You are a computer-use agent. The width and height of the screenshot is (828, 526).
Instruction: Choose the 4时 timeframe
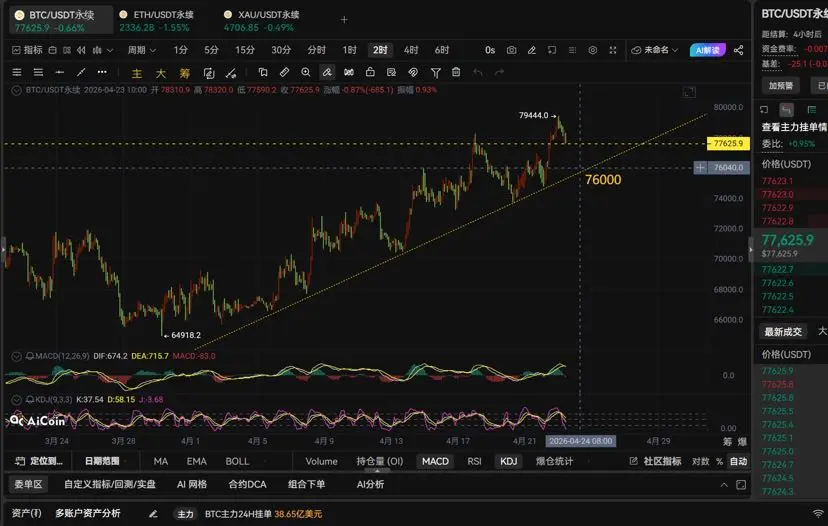click(x=411, y=50)
